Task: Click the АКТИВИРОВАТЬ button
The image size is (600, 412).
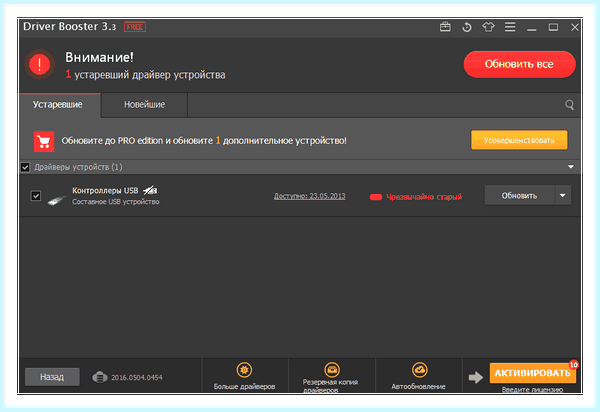Action: pos(532,373)
